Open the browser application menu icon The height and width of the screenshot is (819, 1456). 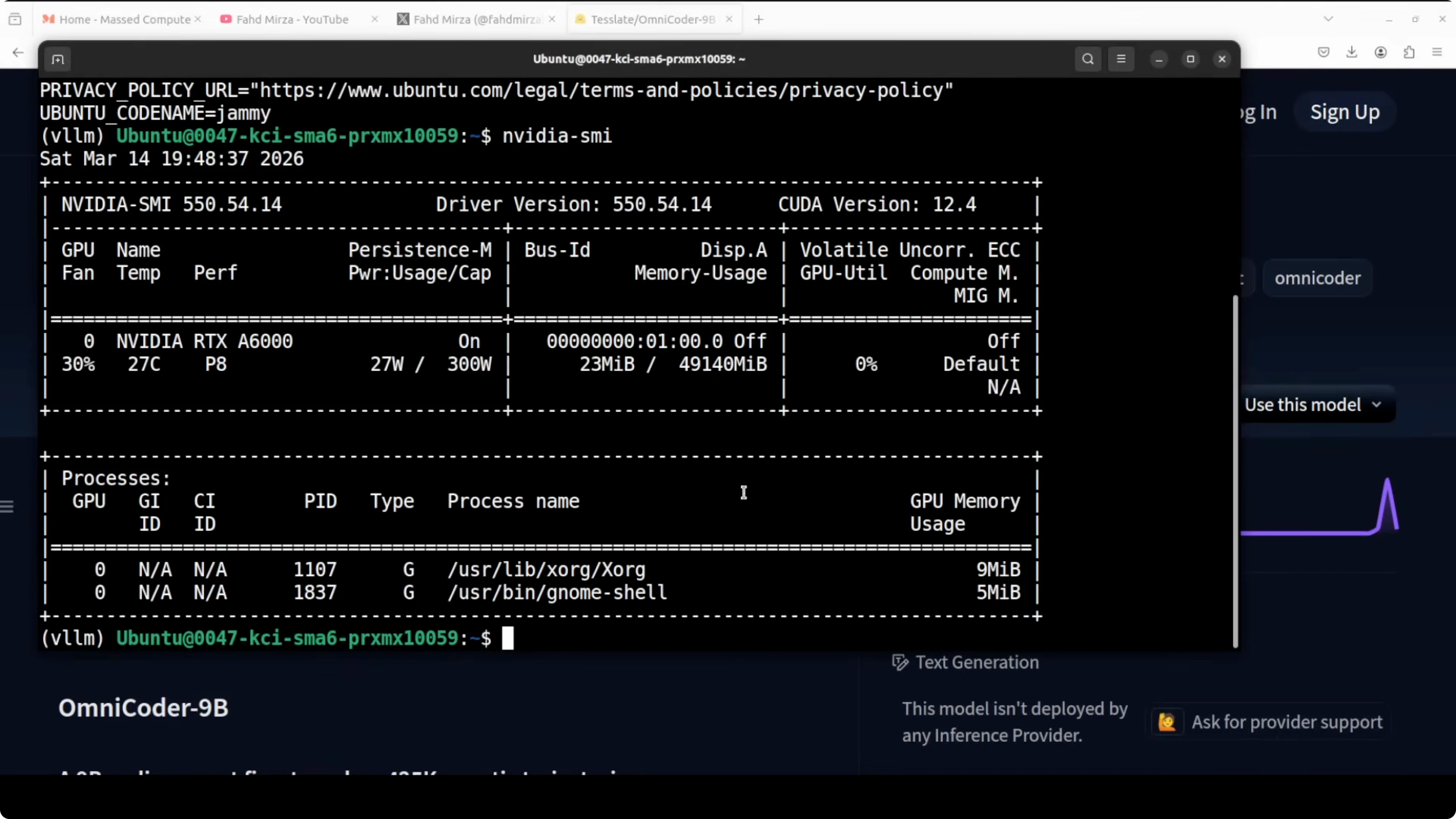point(1437,53)
